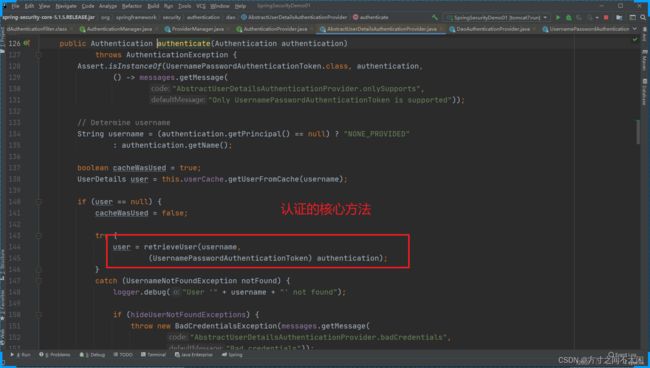Switch to UsernamePasswordAuthentication tab

point(586,29)
